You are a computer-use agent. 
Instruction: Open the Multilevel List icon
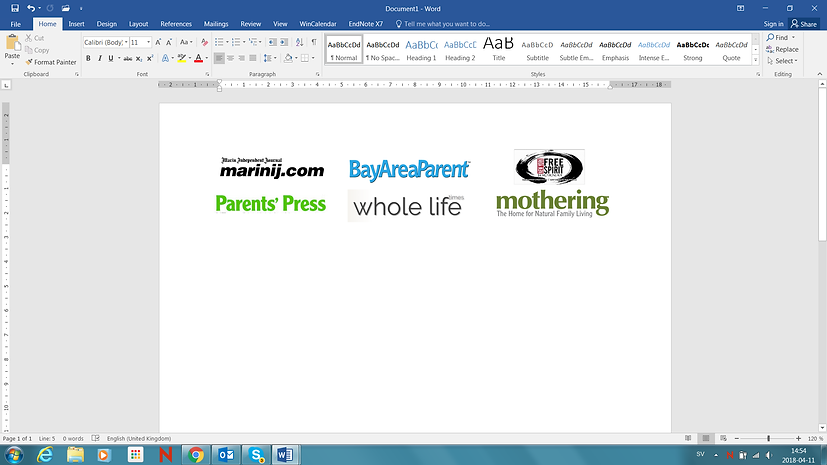[255, 42]
